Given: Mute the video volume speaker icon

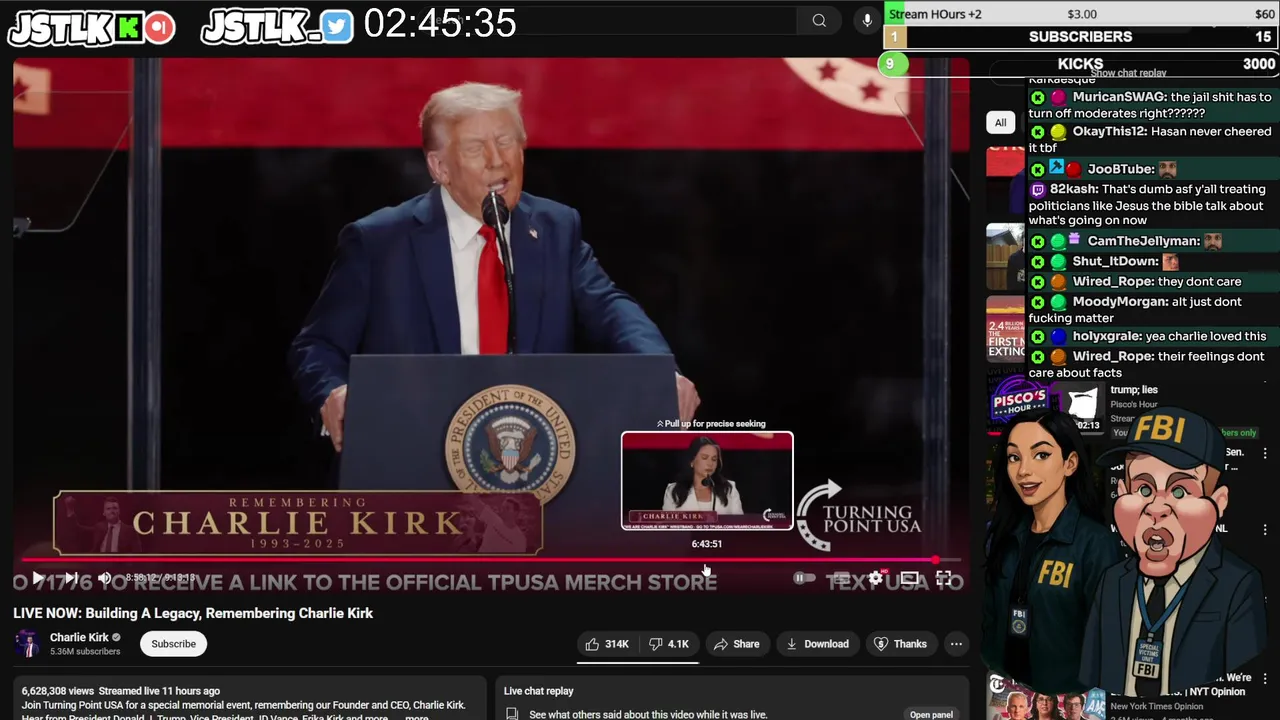Looking at the screenshot, I should [x=104, y=578].
